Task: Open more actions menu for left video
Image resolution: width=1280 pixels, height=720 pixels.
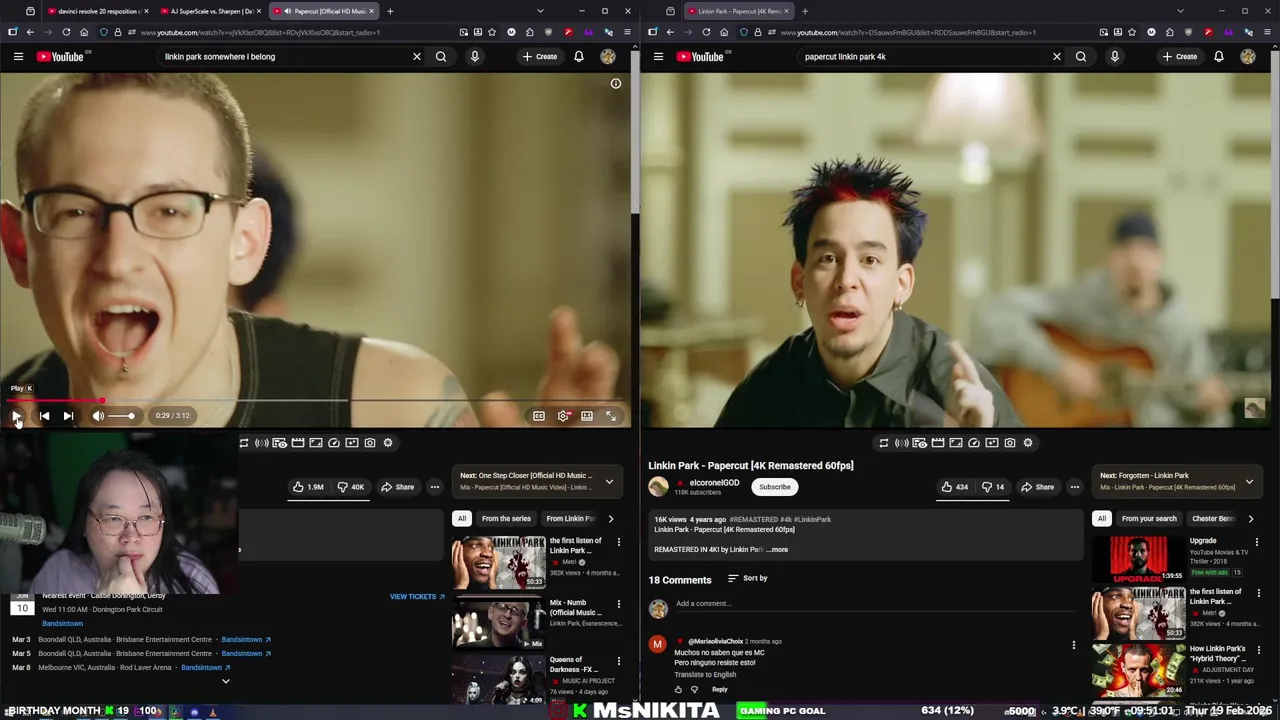Action: (x=435, y=487)
